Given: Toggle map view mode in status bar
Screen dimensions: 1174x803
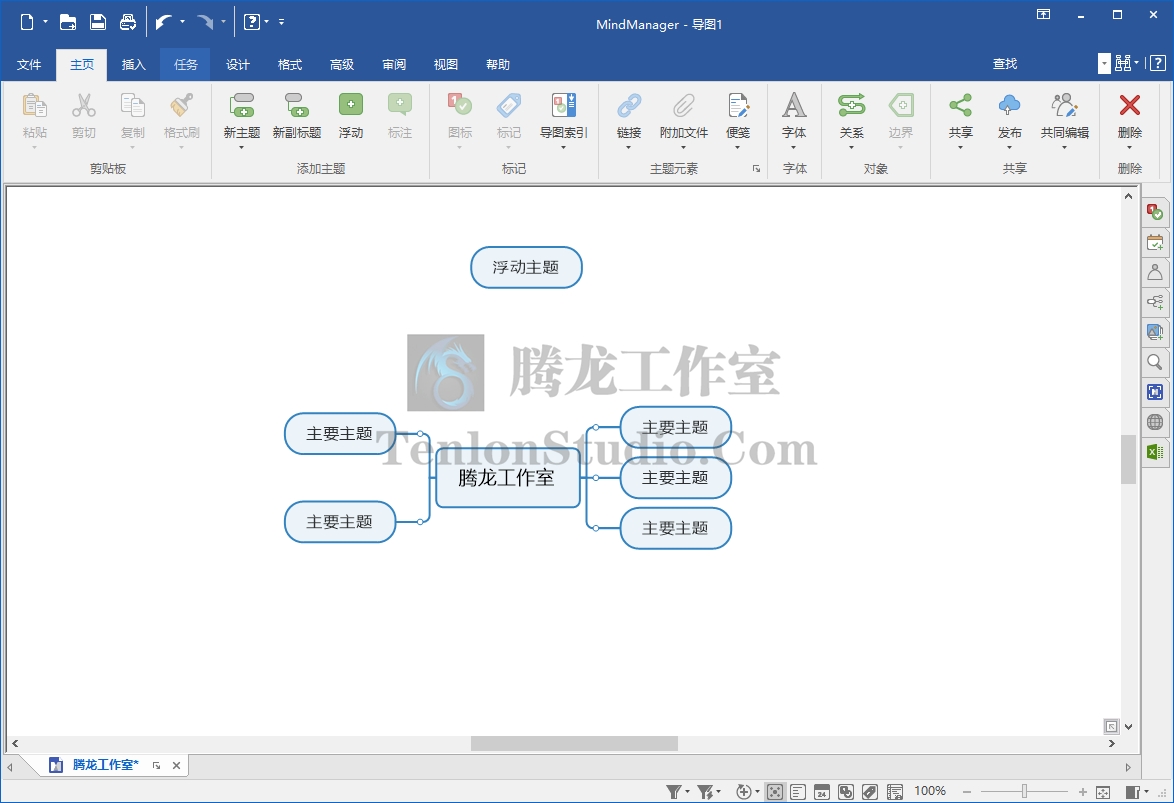Looking at the screenshot, I should (x=775, y=792).
